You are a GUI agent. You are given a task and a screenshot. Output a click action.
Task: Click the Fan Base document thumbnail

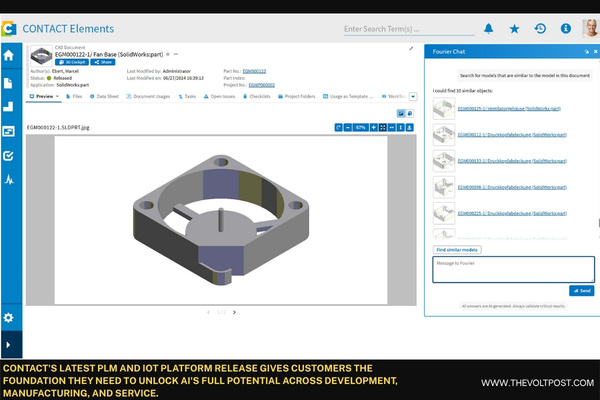pyautogui.click(x=41, y=56)
